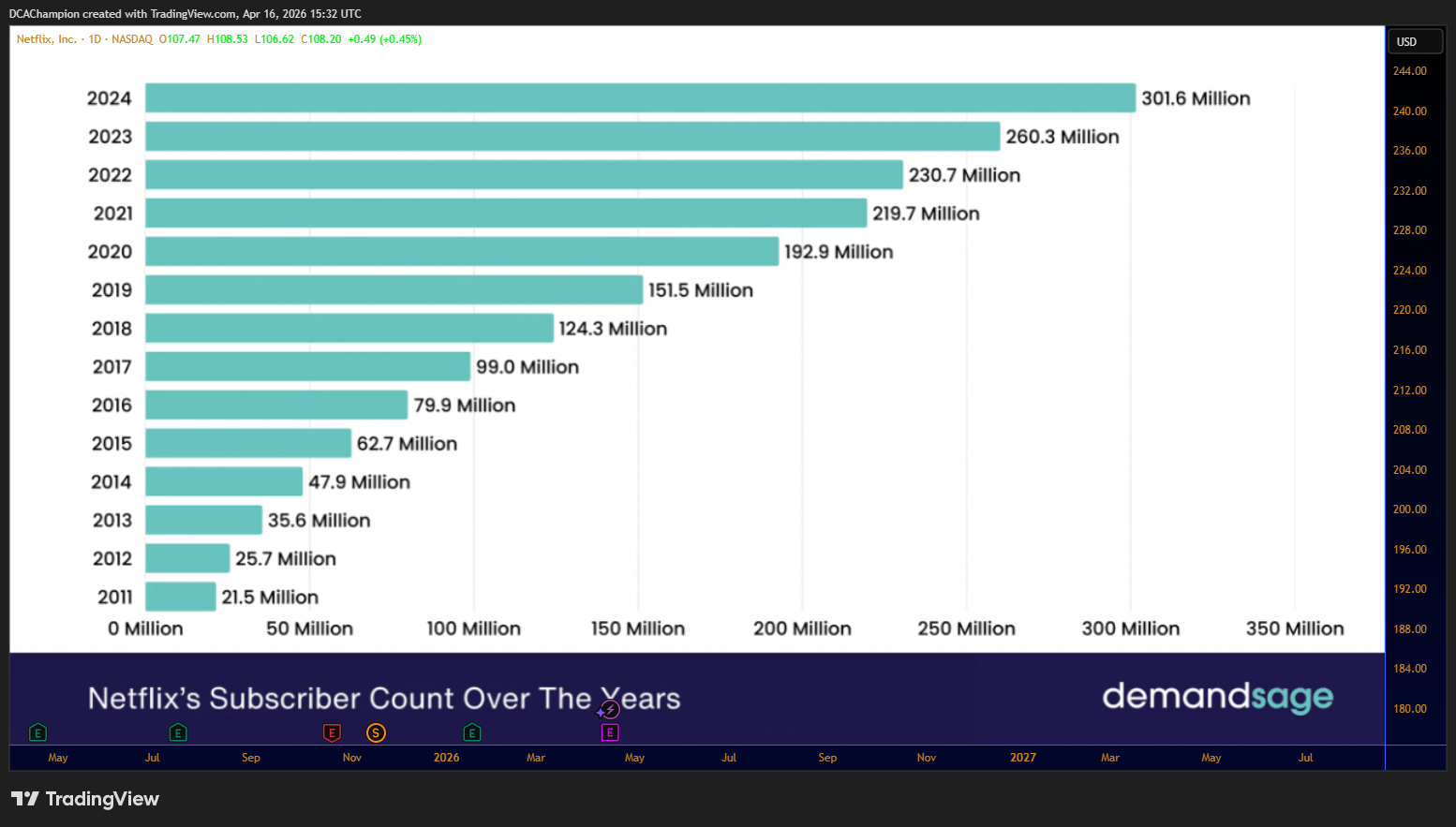Click the close value C108.20
This screenshot has width=1456, height=827.
321,39
